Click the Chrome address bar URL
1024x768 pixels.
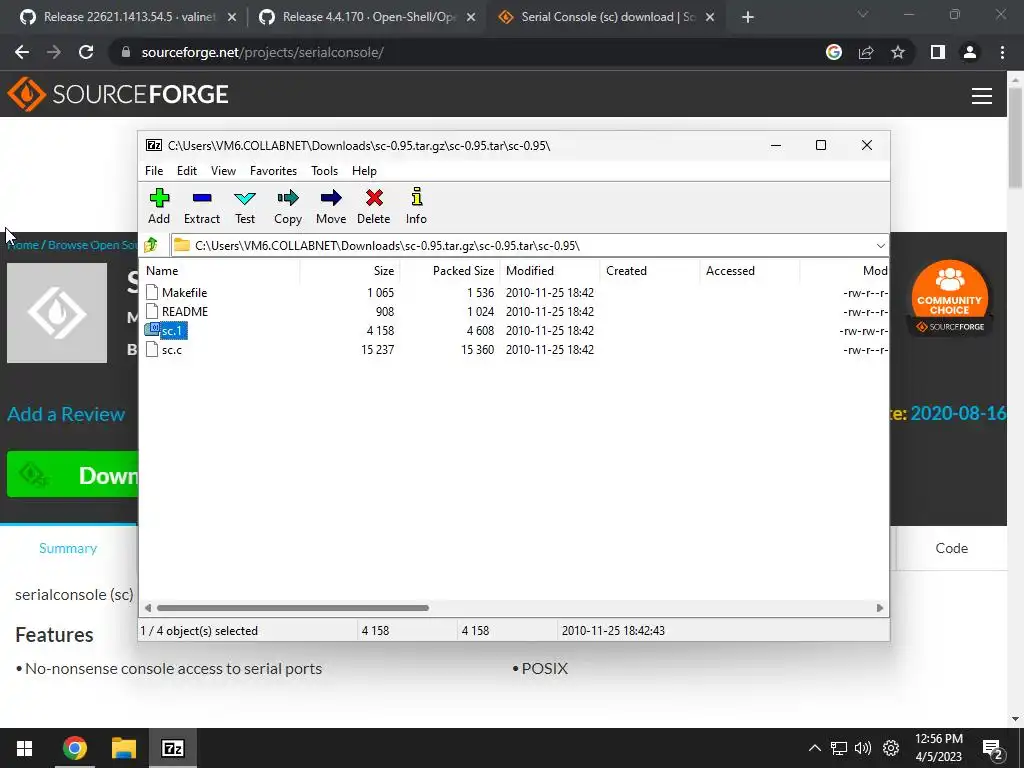[x=263, y=52]
